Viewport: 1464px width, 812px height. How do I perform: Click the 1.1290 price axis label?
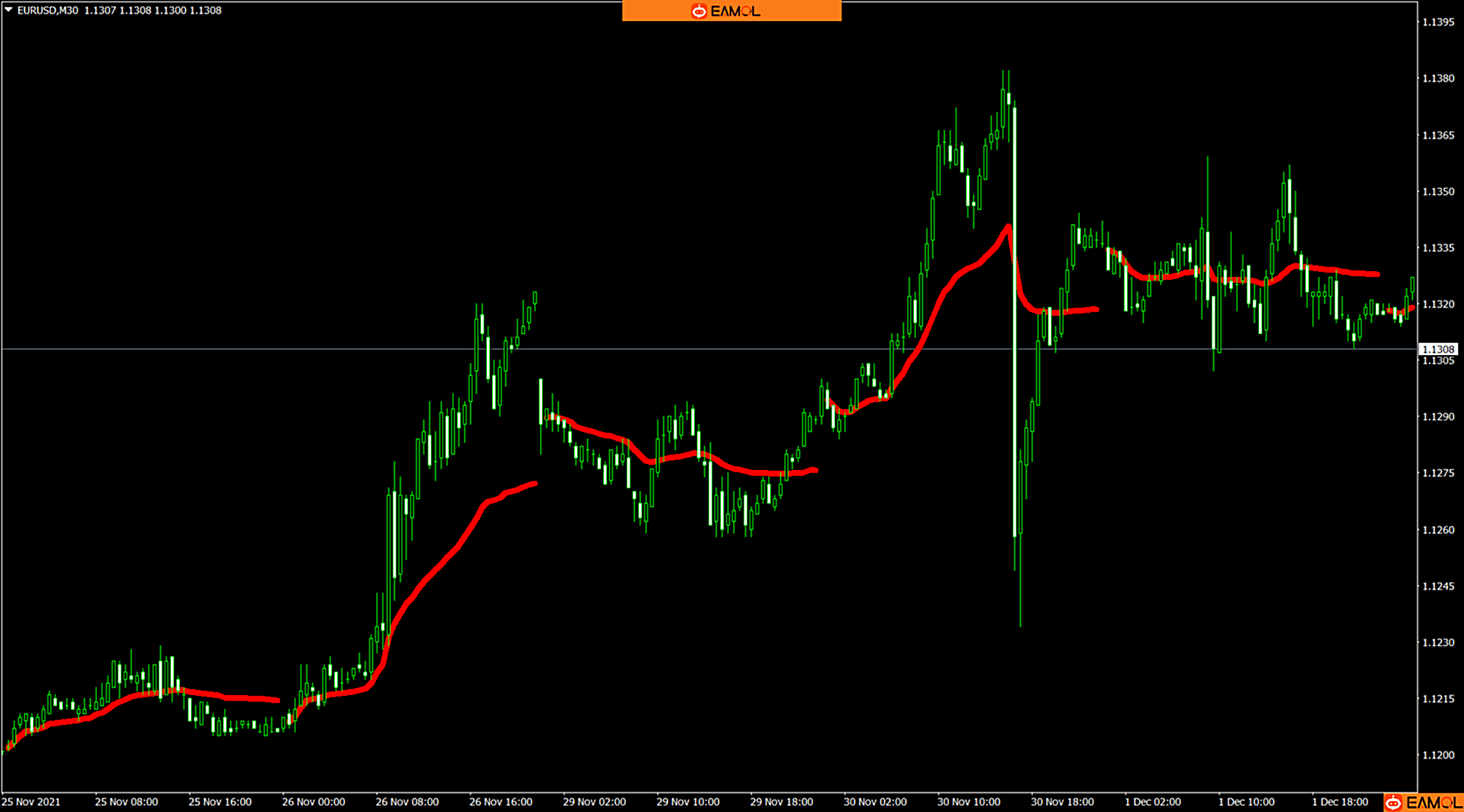[1438, 417]
